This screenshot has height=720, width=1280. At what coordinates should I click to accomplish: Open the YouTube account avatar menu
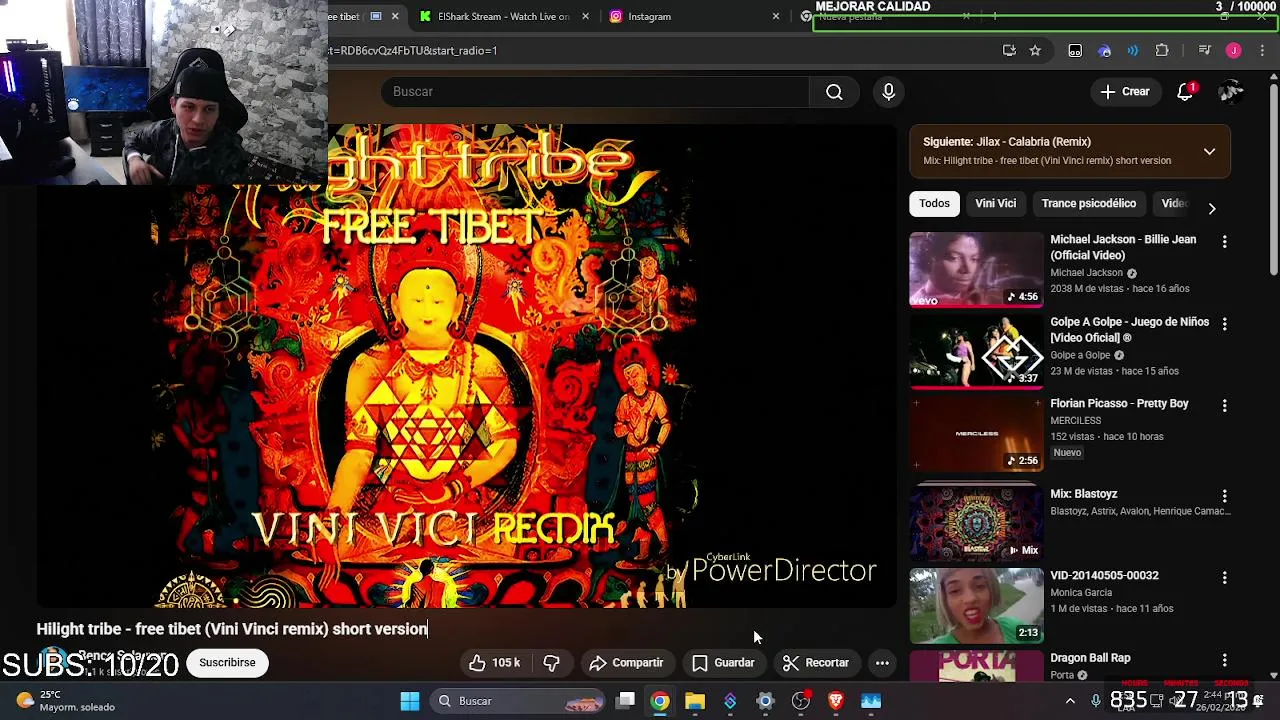point(1230,92)
